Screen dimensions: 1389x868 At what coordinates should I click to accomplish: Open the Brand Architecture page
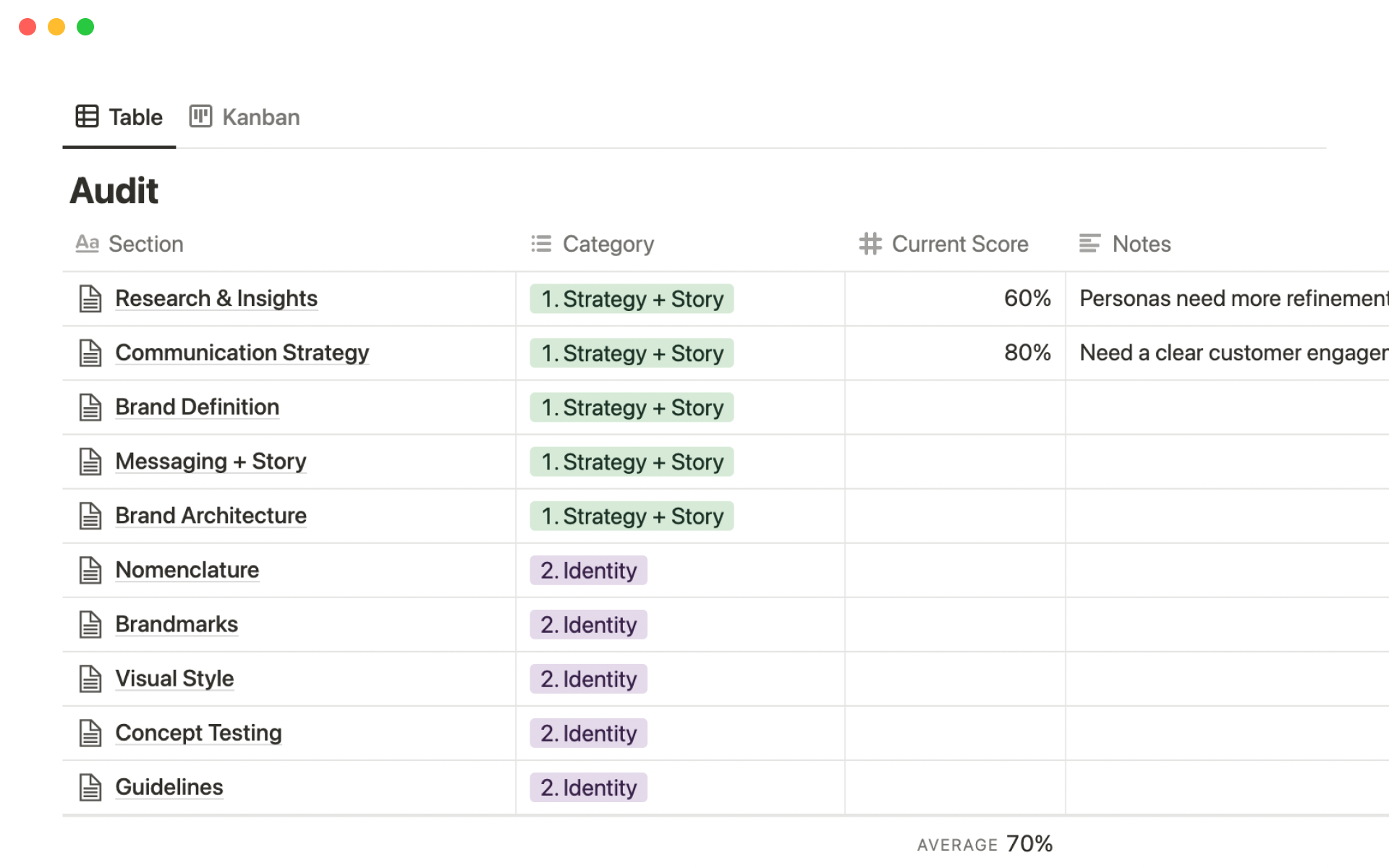[x=211, y=516]
